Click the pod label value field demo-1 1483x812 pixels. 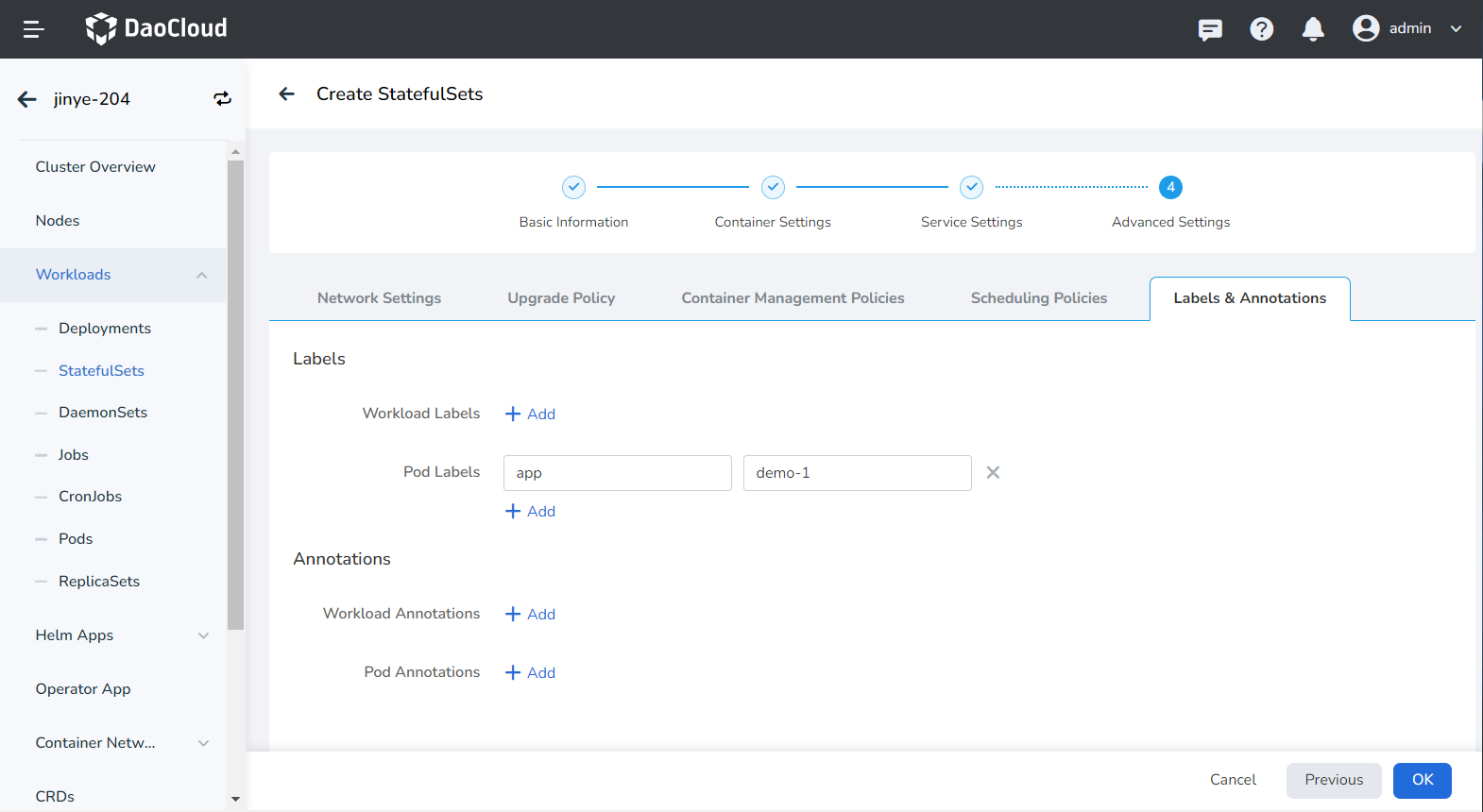[857, 473]
